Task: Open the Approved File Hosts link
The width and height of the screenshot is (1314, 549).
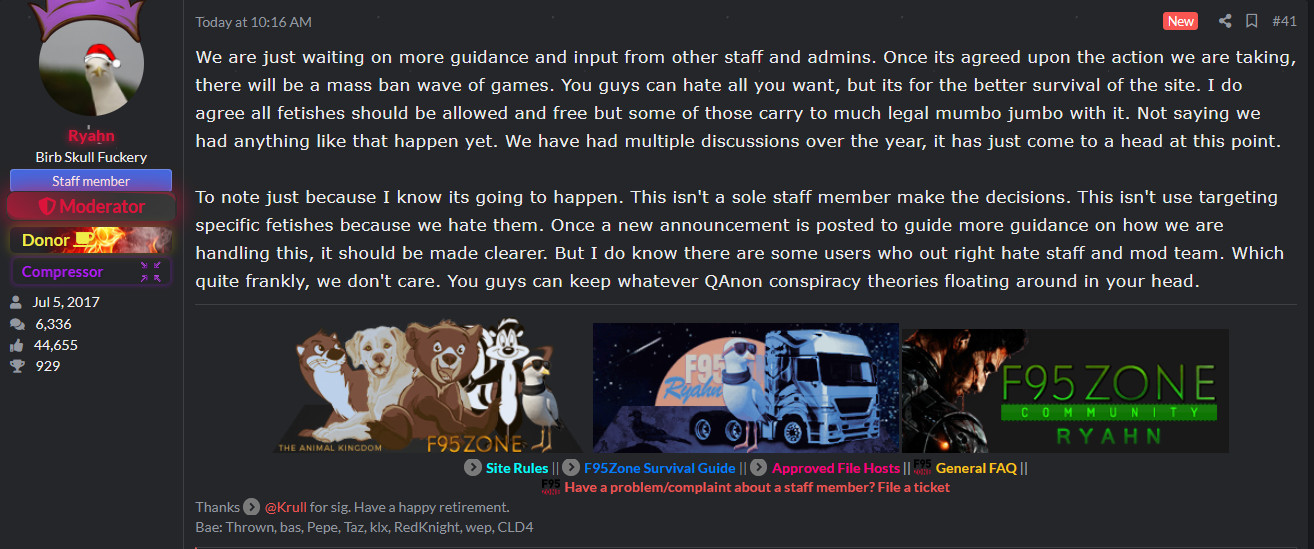Action: (x=836, y=468)
